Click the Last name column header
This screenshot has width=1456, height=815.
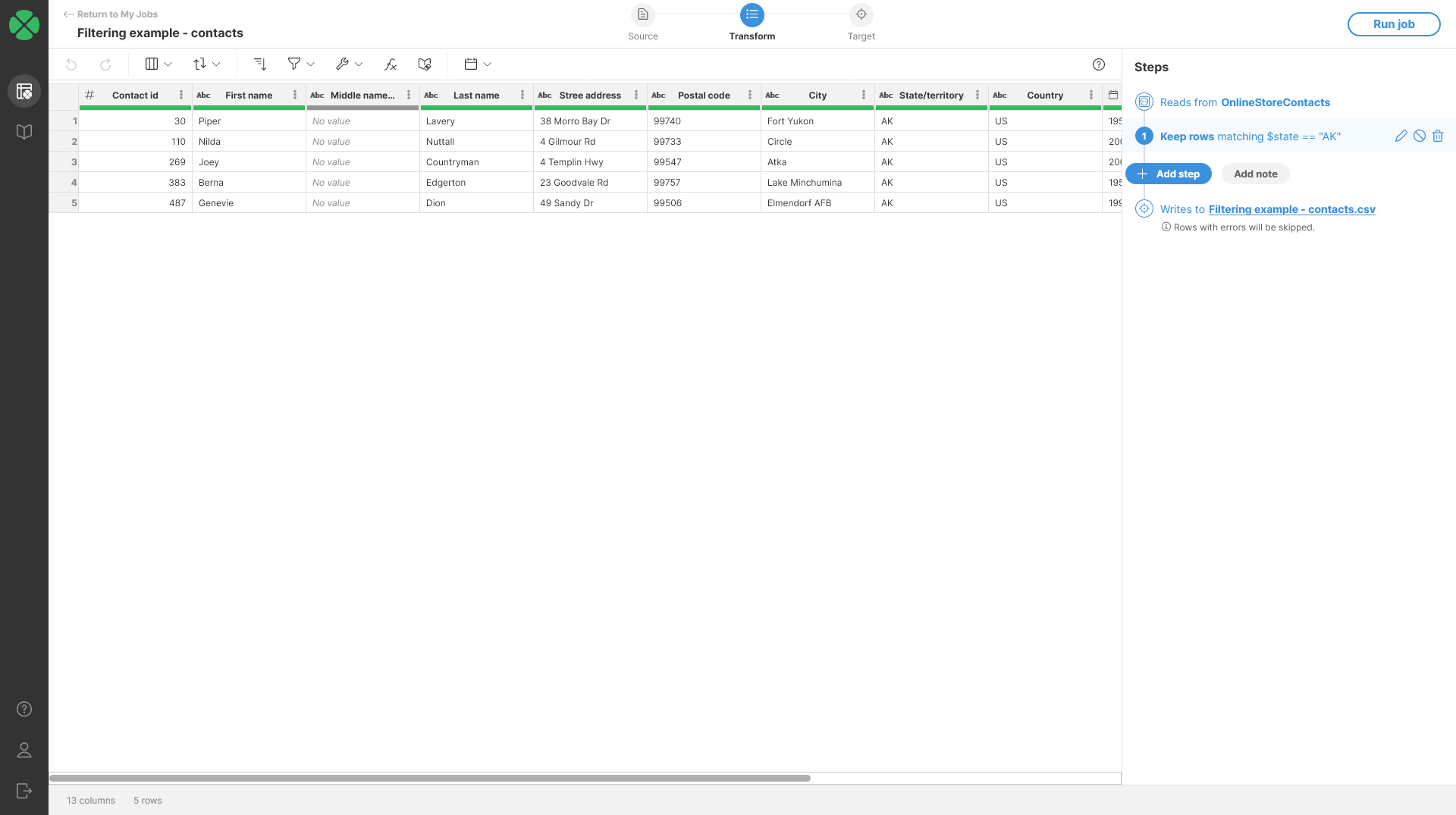point(476,95)
